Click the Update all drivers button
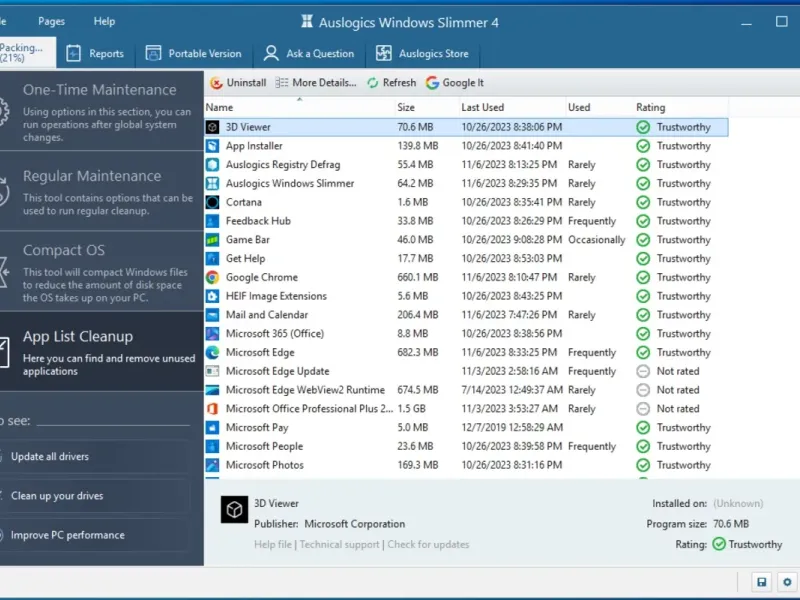800x600 pixels. pos(50,457)
